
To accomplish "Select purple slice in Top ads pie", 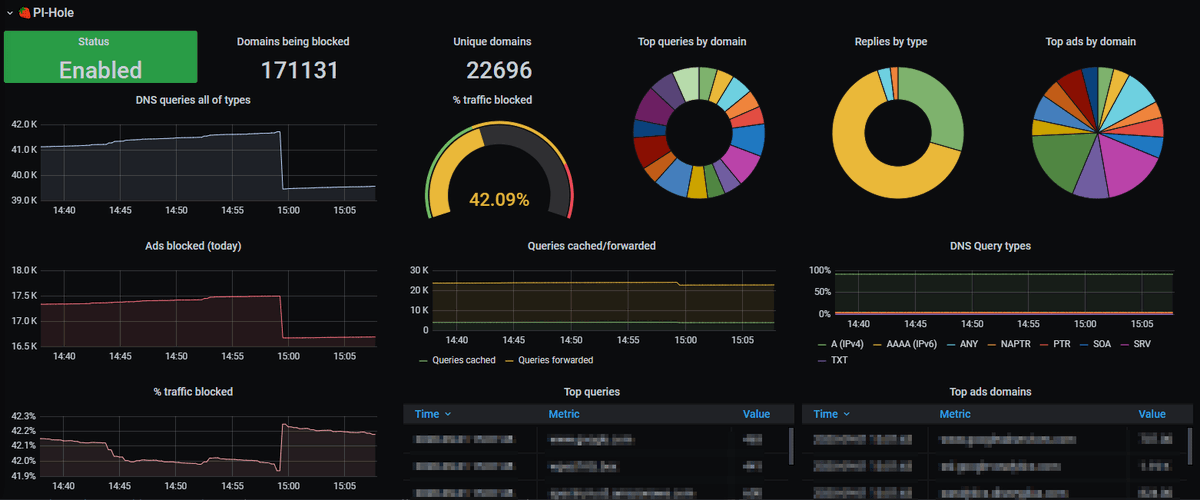I will [1092, 180].
